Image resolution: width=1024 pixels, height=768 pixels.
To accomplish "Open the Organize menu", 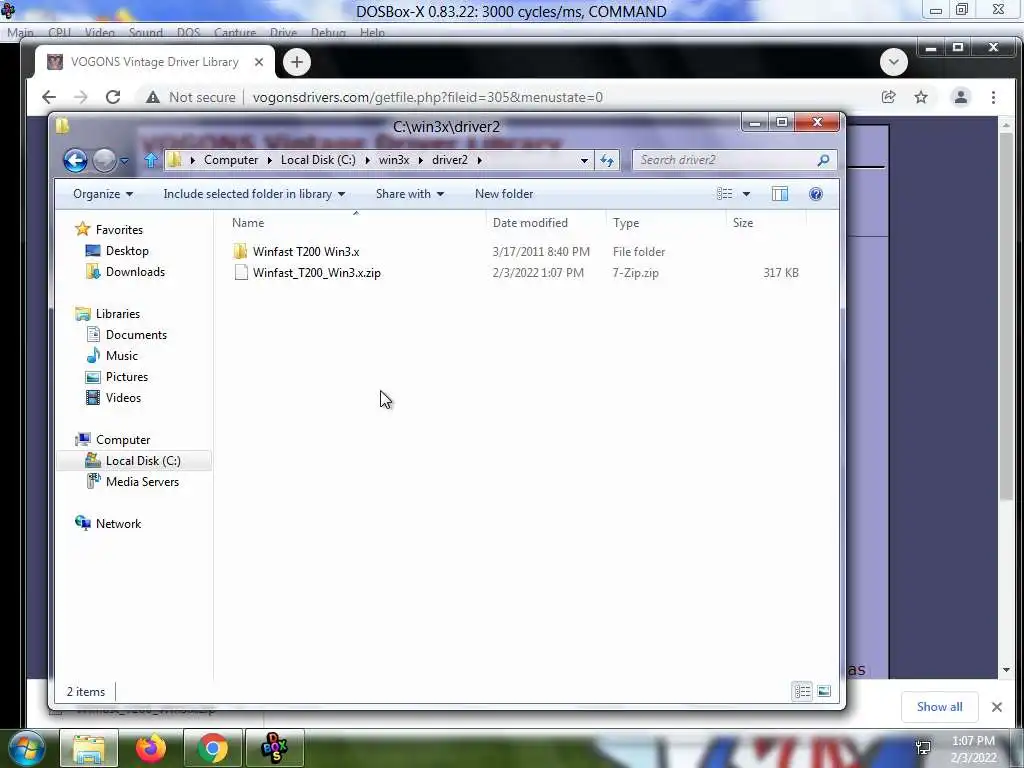I will [103, 194].
